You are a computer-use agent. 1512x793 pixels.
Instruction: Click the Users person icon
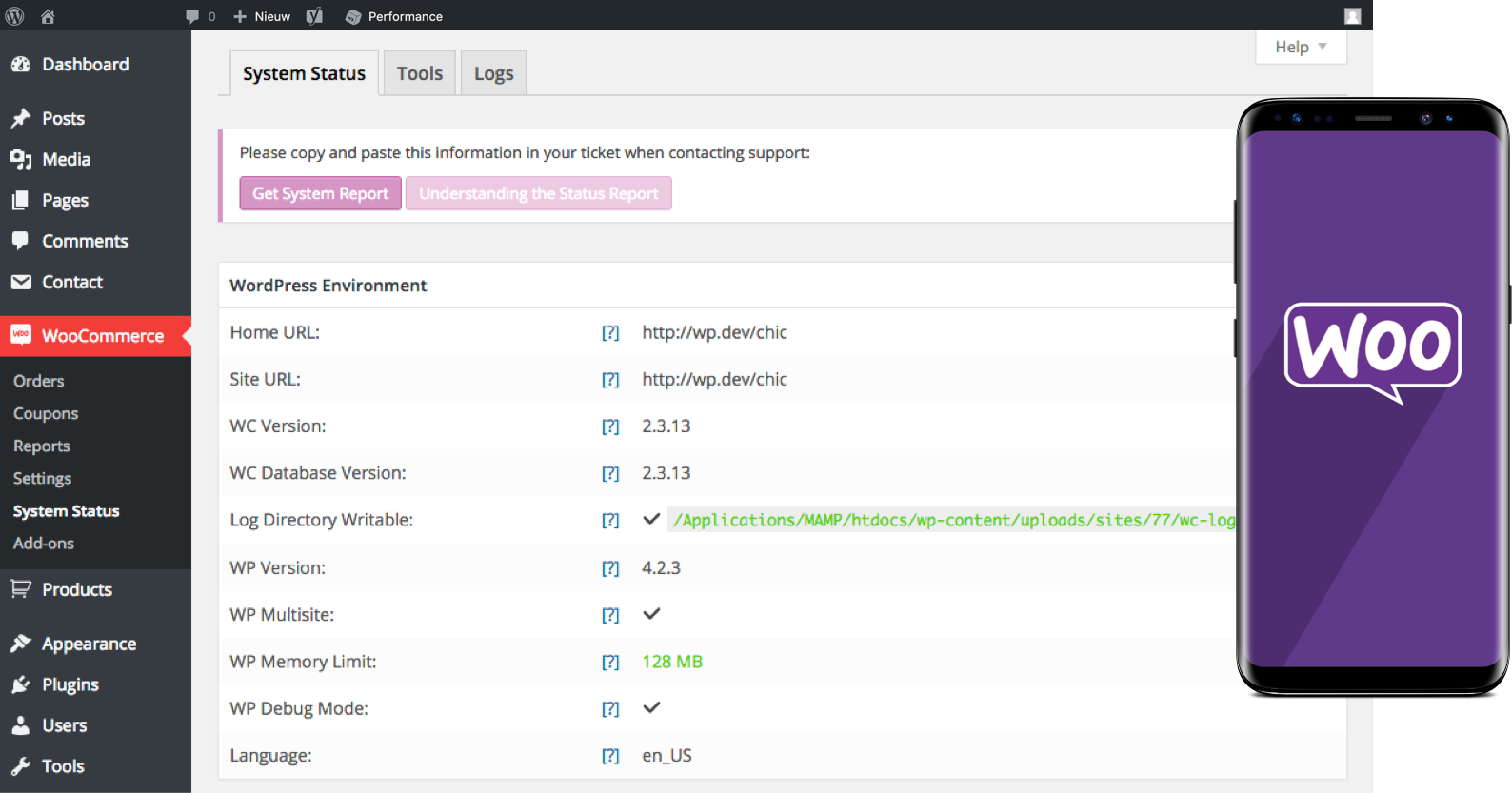(x=21, y=725)
